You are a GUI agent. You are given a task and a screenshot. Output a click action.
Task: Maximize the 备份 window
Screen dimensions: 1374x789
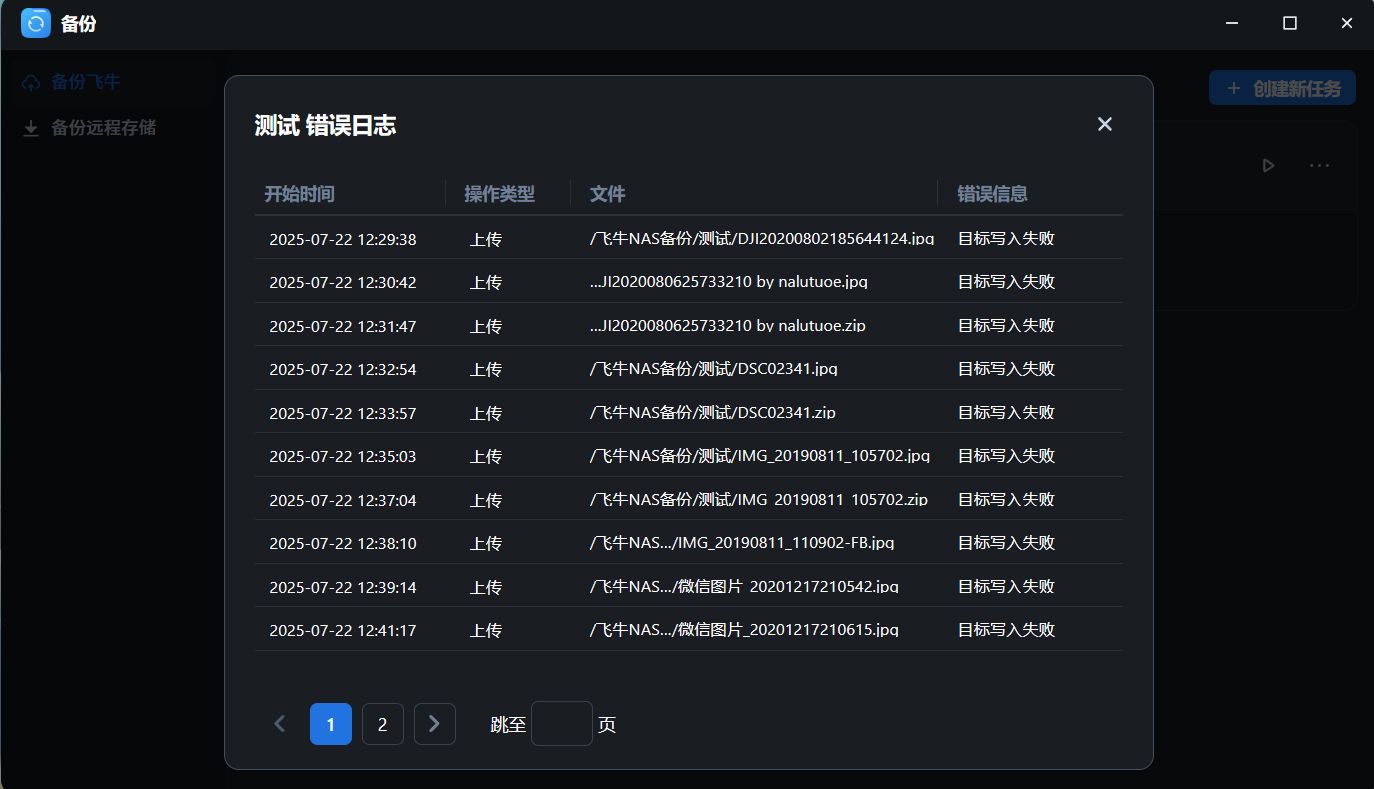tap(1290, 23)
